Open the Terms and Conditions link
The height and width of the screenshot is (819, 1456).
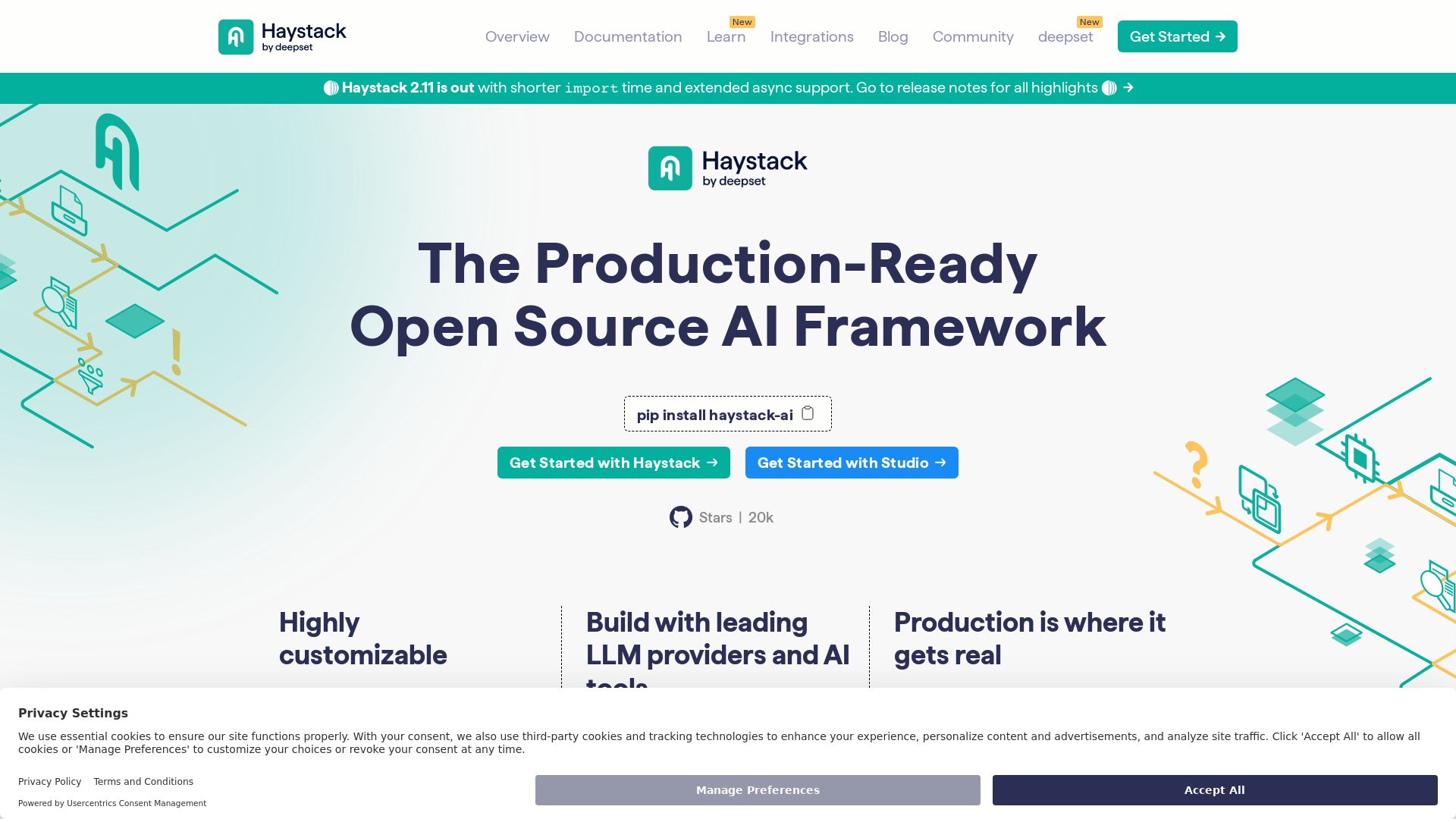(143, 781)
